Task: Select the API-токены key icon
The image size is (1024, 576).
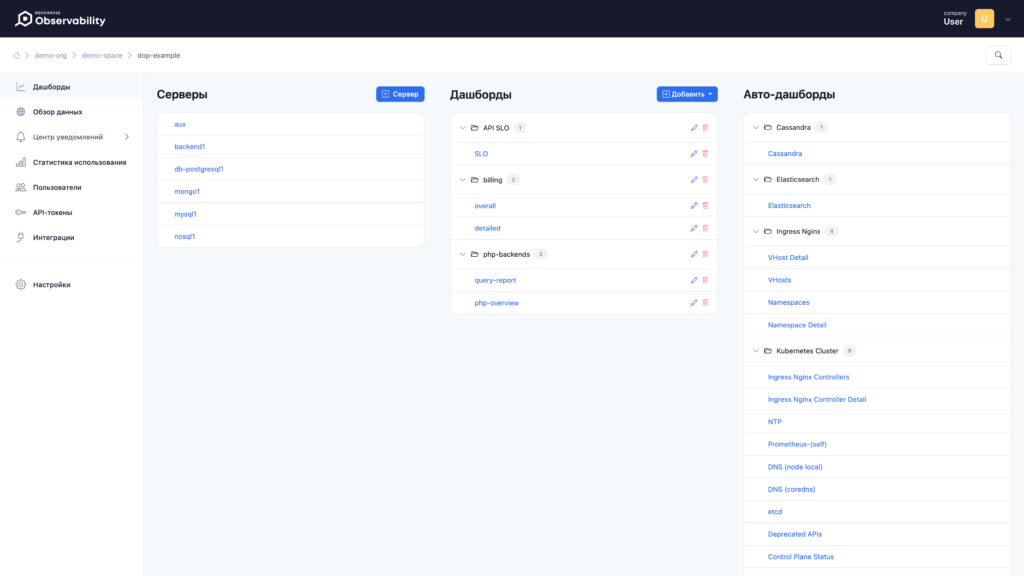Action: pyautogui.click(x=22, y=212)
